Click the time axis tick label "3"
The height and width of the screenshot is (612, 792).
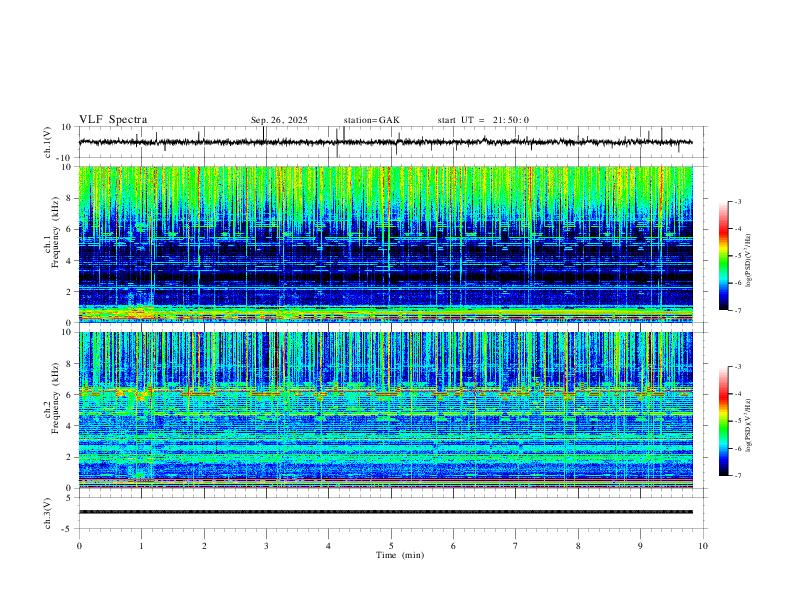point(266,546)
